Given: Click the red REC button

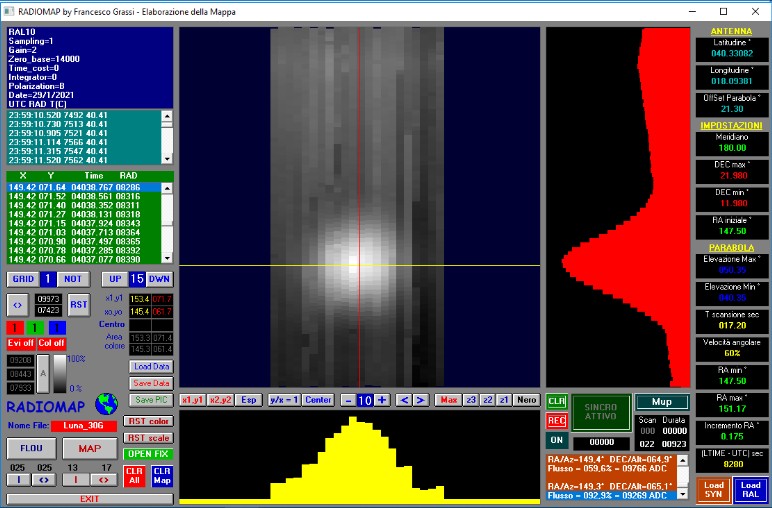Looking at the screenshot, I should coord(557,421).
